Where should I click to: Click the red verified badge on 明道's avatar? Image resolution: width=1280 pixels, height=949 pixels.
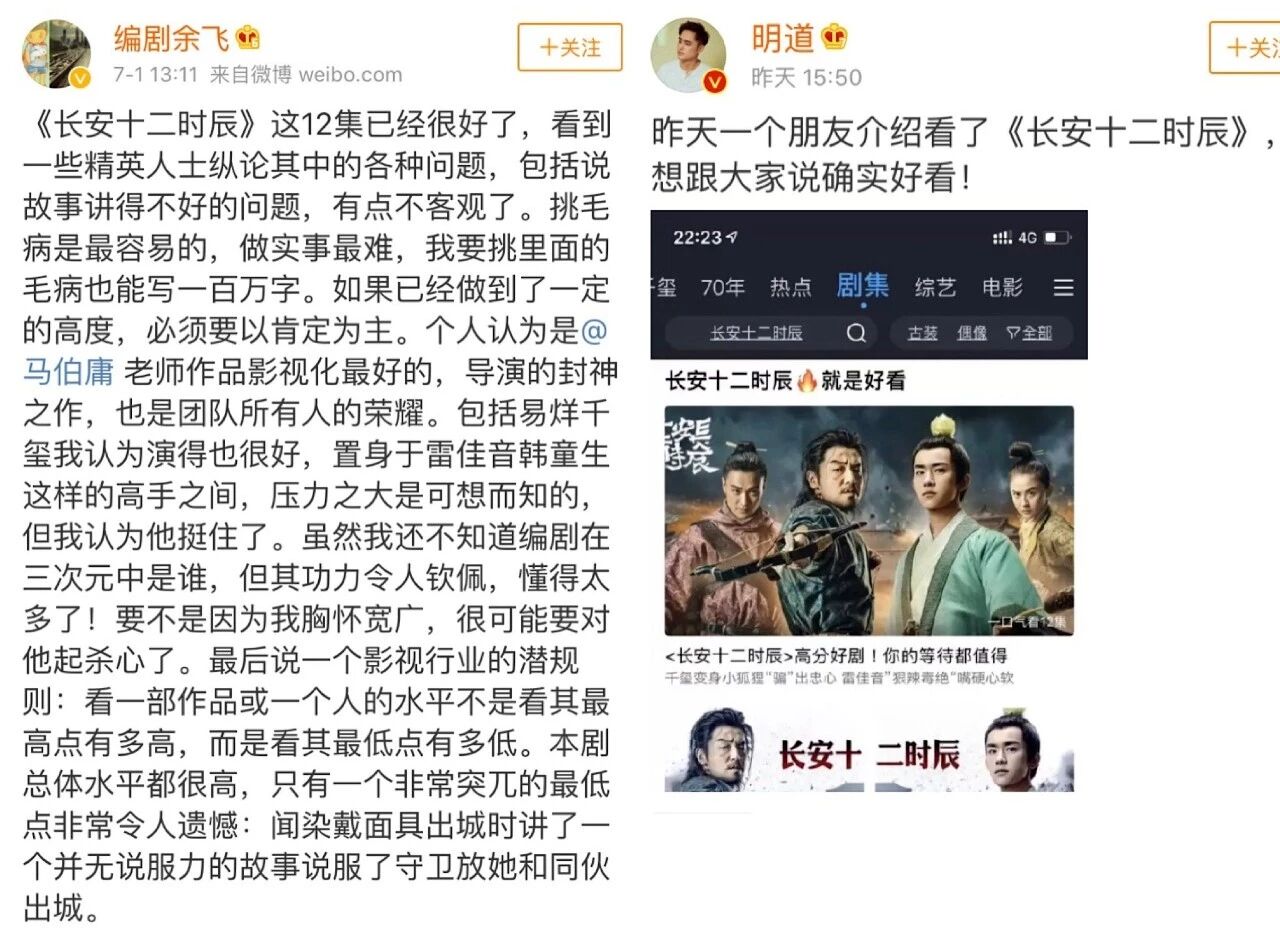click(x=714, y=82)
